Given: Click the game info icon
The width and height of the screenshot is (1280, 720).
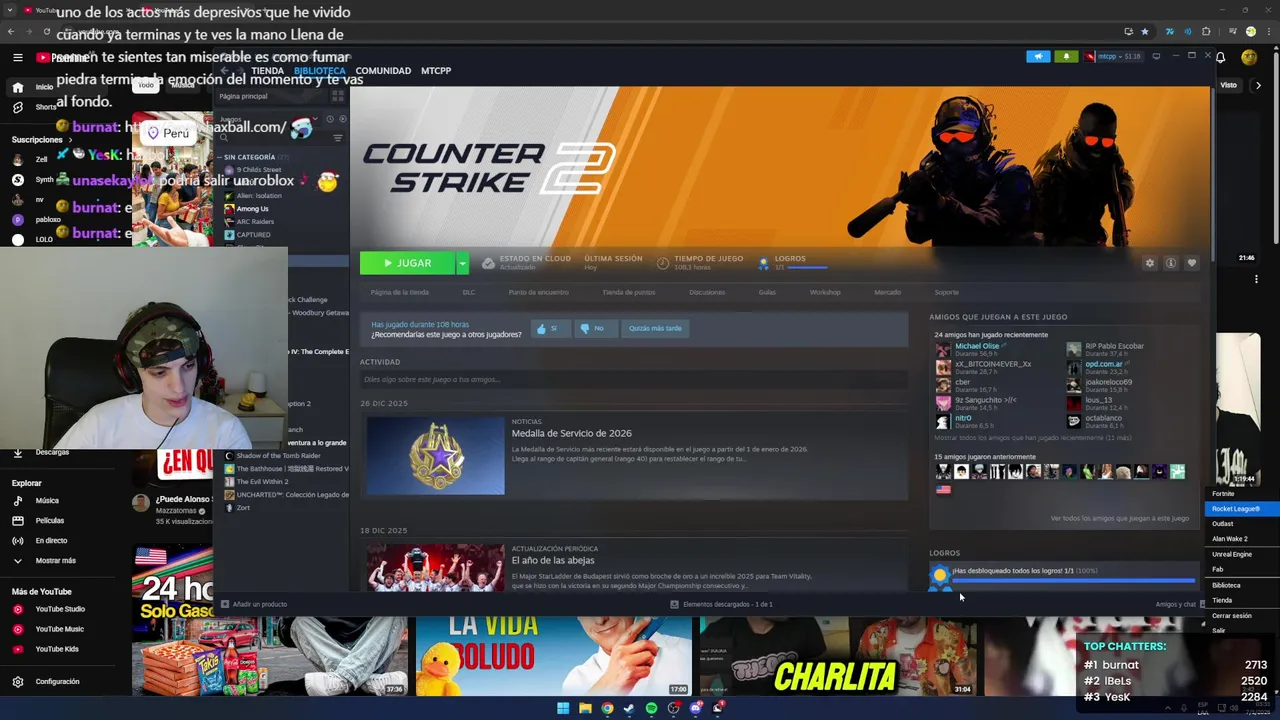Looking at the screenshot, I should (x=1170, y=263).
